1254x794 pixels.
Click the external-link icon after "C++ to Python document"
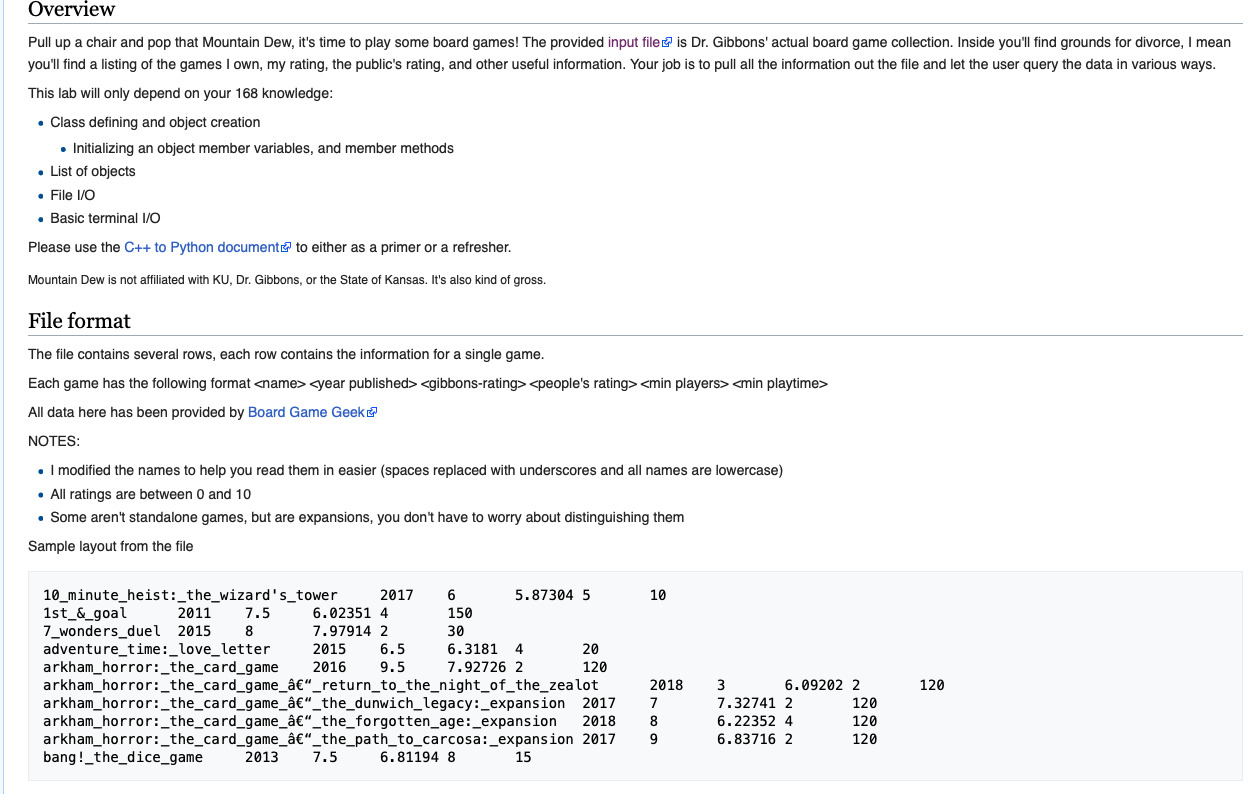coord(286,247)
